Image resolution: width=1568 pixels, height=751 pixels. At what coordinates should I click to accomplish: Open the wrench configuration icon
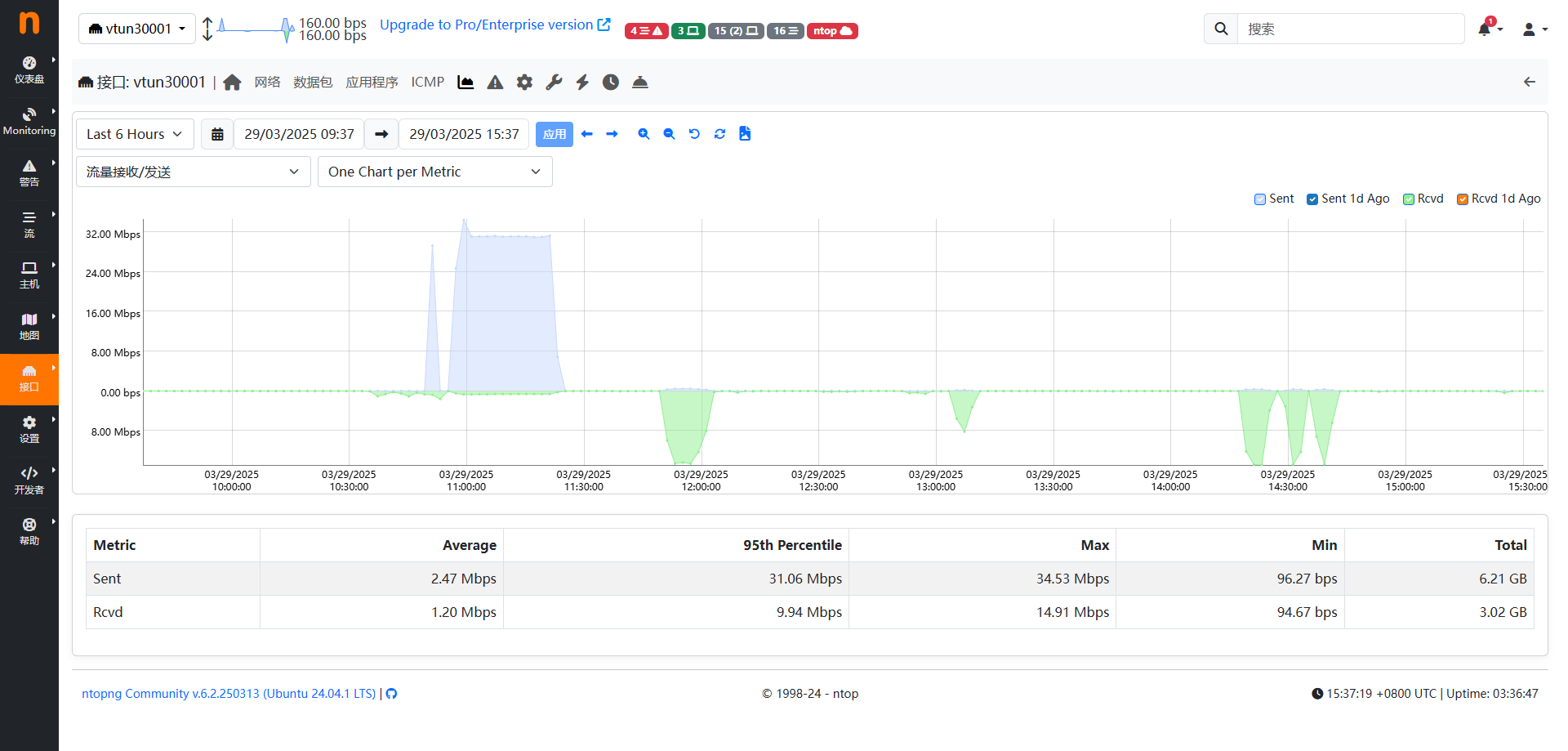coord(554,82)
